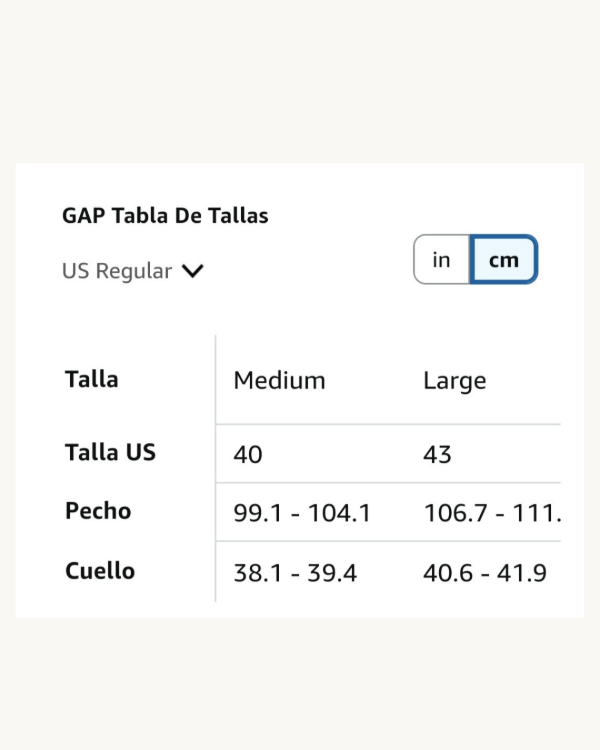Select the Large size column header
600x750 pixels.
coord(454,380)
